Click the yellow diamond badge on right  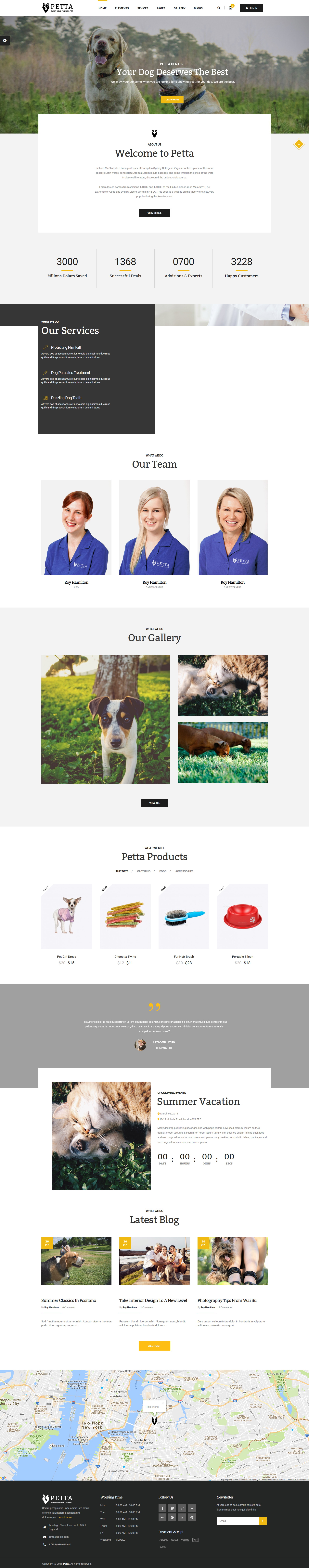298,144
